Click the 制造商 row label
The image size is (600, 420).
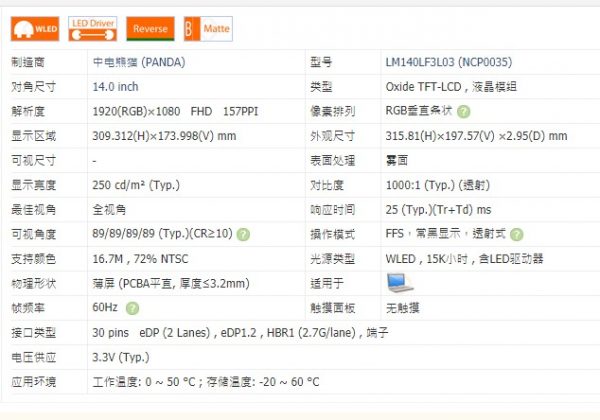pos(28,62)
